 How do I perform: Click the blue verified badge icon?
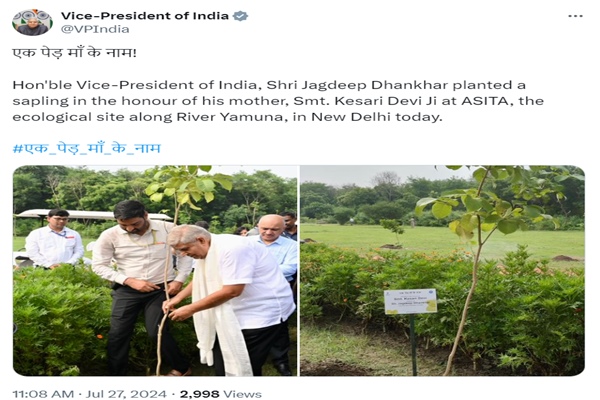click(241, 16)
